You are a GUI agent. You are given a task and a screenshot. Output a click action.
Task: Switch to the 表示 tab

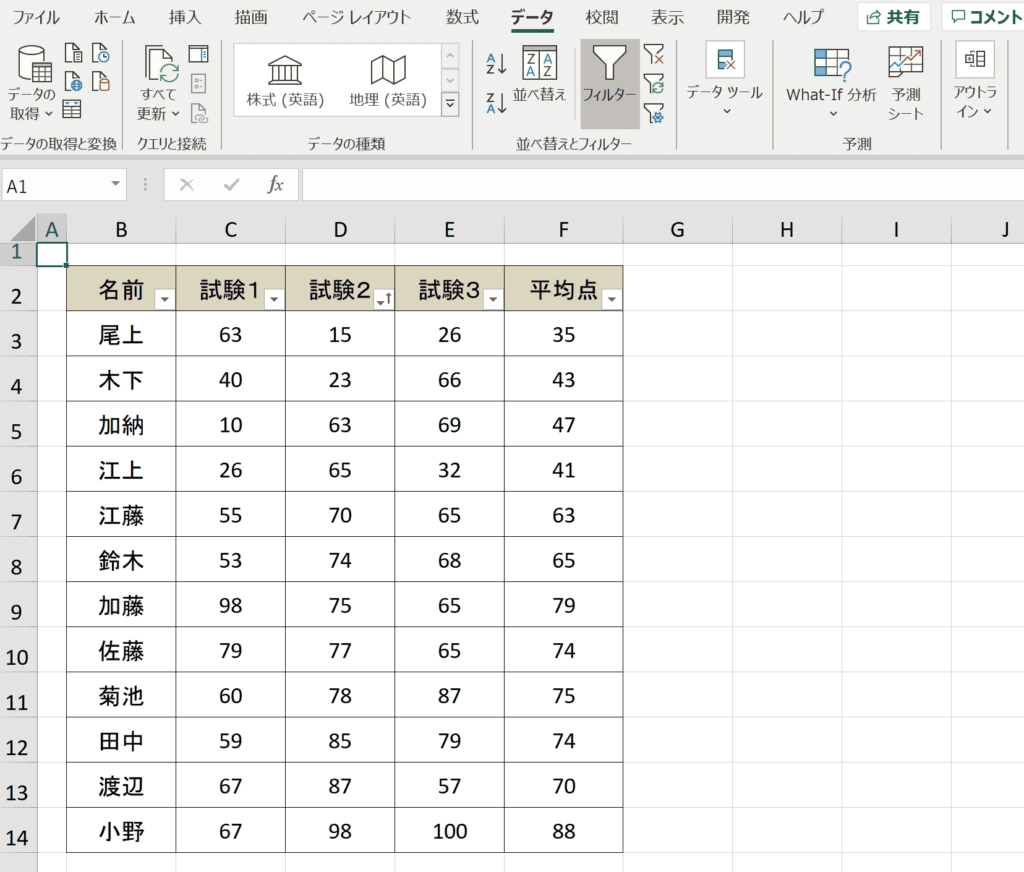coord(667,17)
